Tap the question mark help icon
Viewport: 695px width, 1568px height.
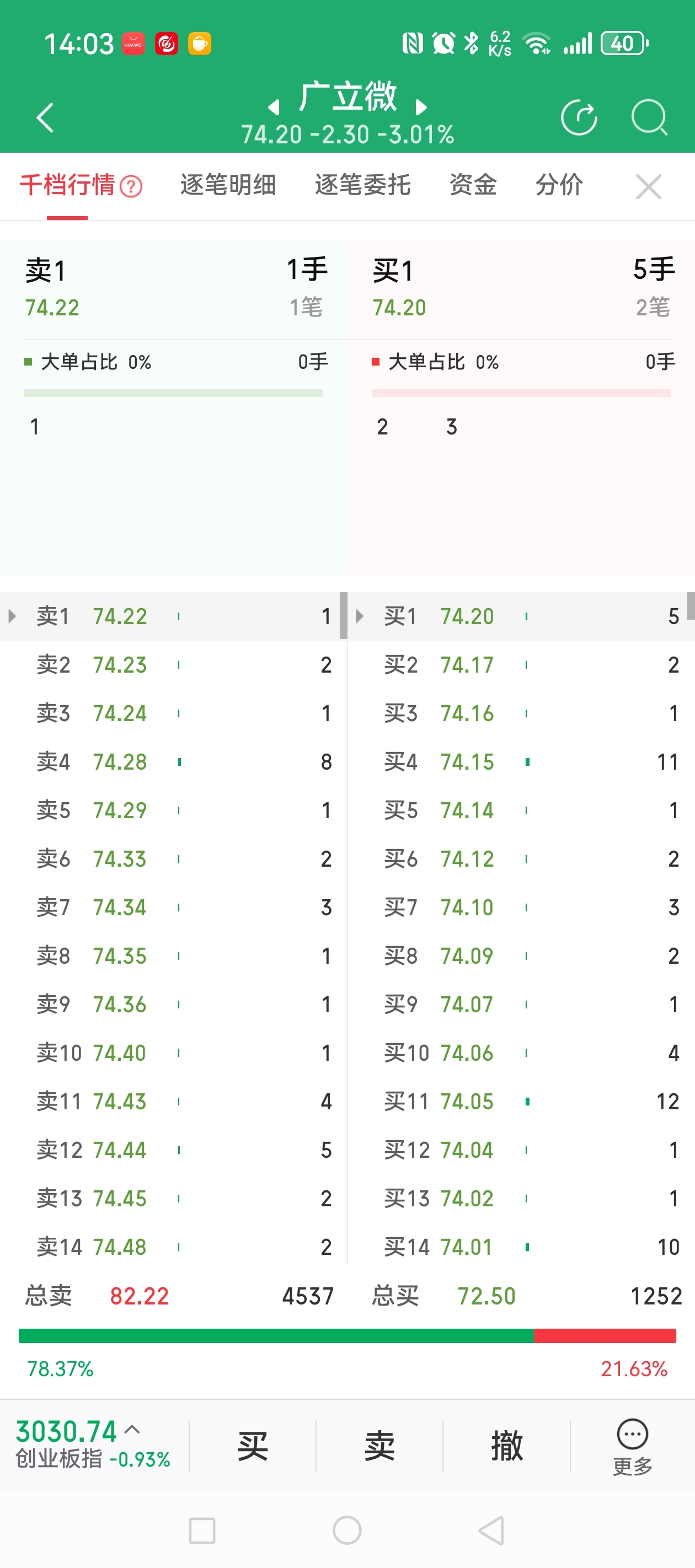[131, 186]
